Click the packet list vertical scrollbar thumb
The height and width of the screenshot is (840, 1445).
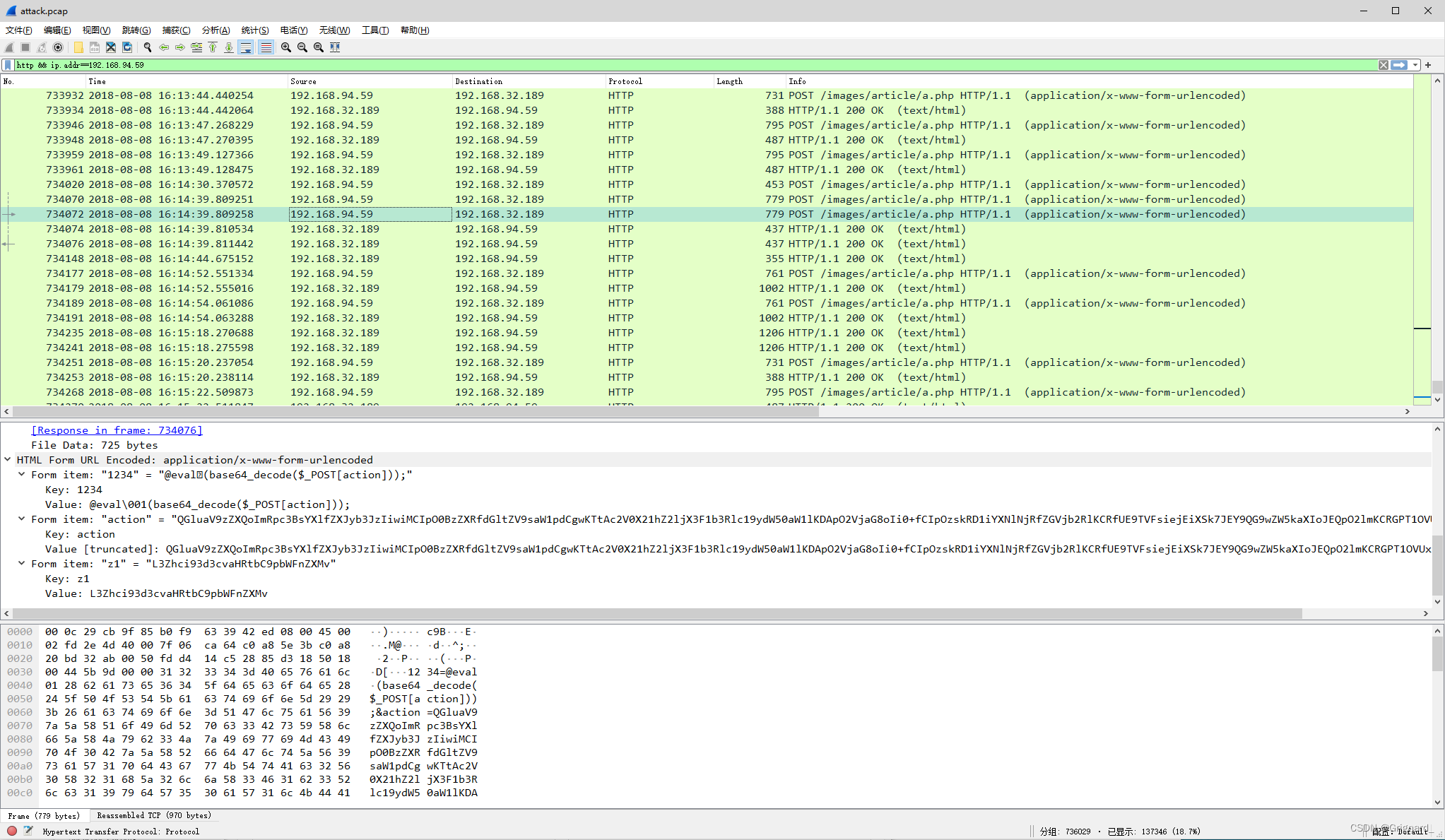pos(1437,386)
